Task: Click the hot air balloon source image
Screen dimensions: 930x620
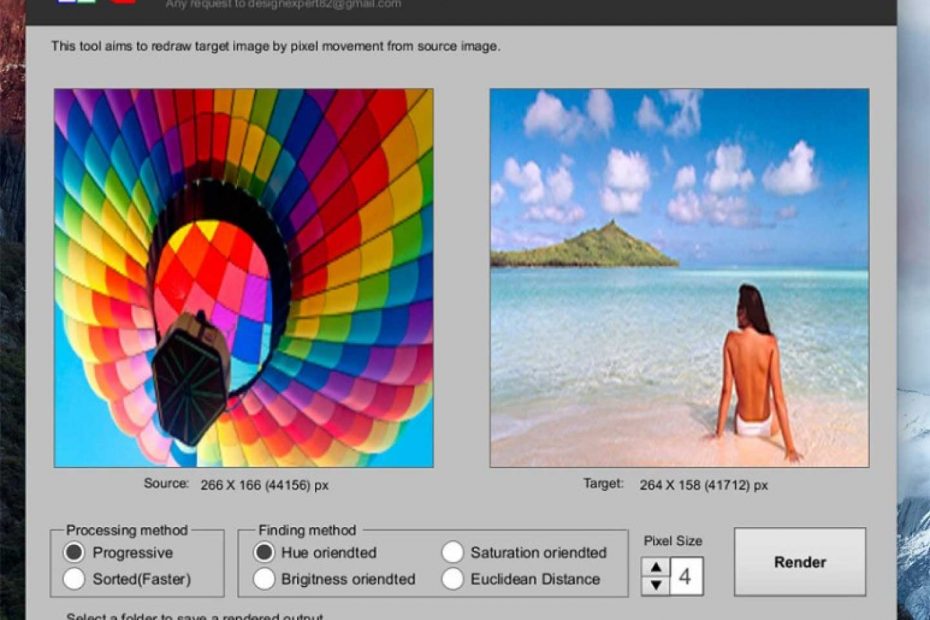Action: coord(243,278)
